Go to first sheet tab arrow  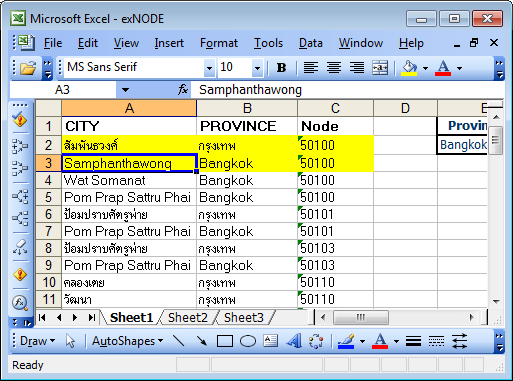click(x=42, y=317)
